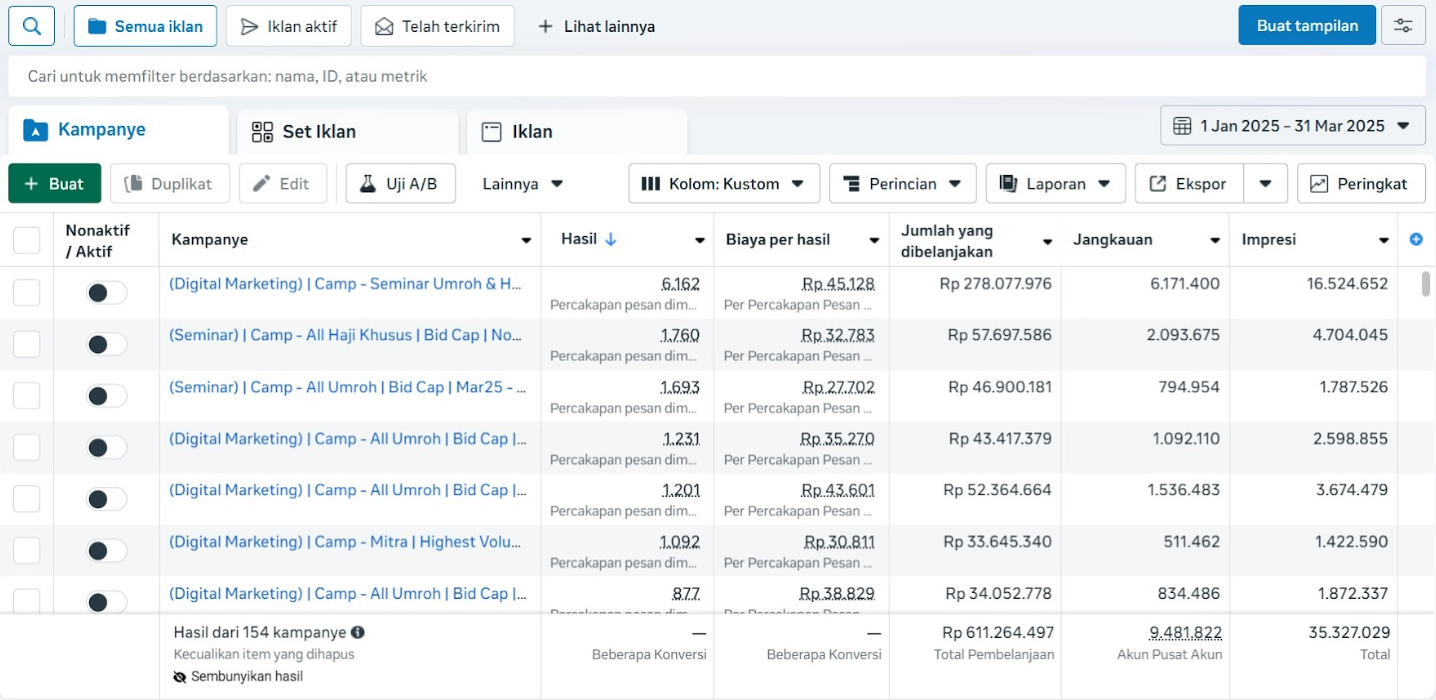
Task: Click Sembunyikan hasil hidden-eye icon
Action: point(180,677)
